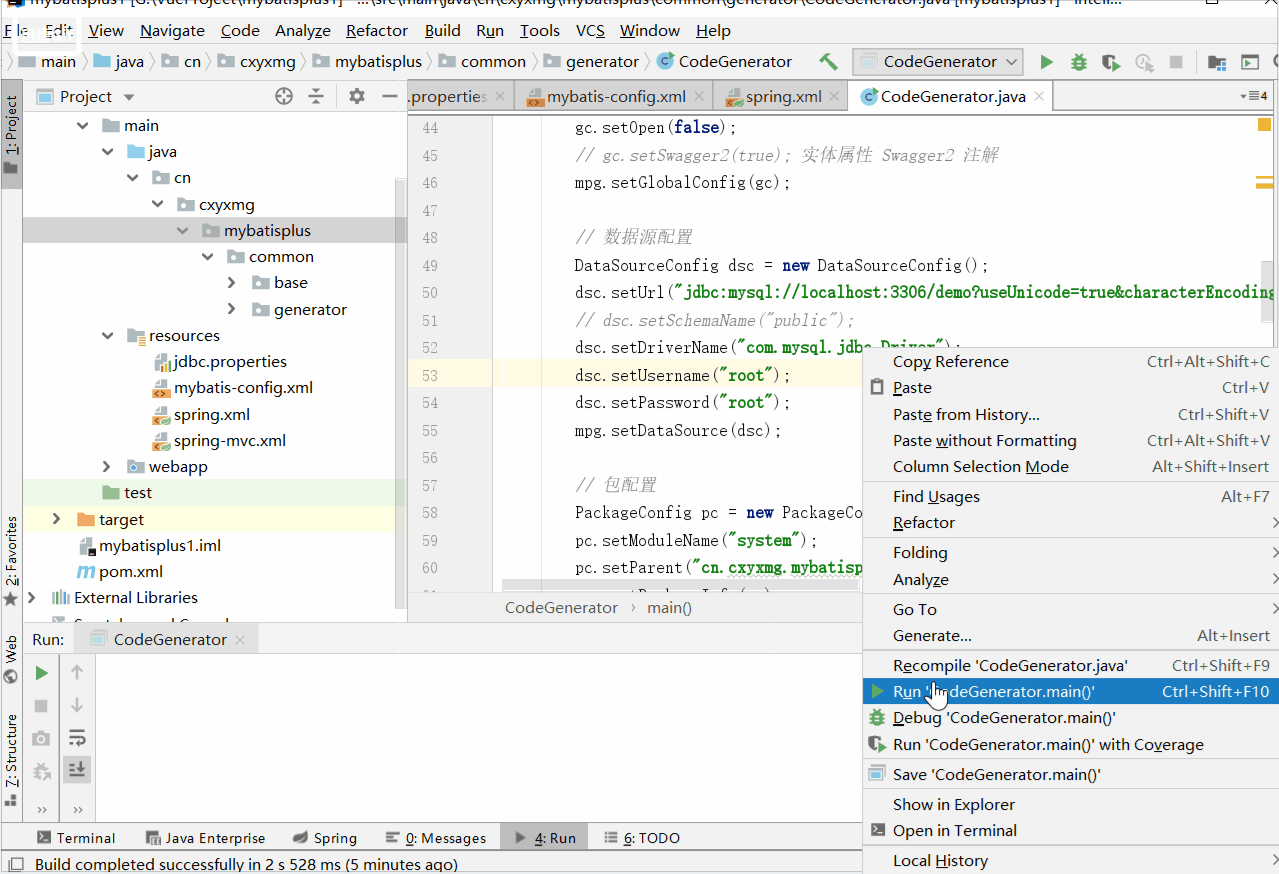The image size is (1279, 874).
Task: Close the mybatis-config.xml editor tab
Action: coord(699,96)
